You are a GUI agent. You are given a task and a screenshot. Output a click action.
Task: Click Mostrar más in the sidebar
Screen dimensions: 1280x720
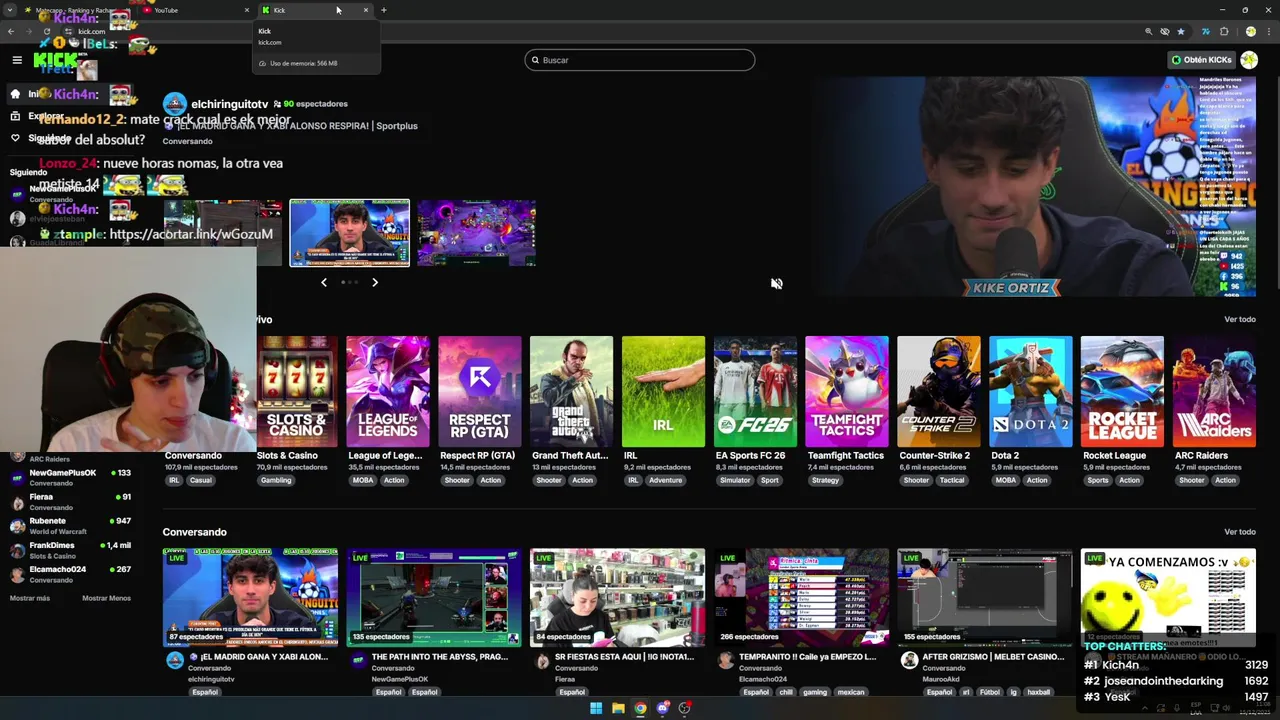point(29,598)
